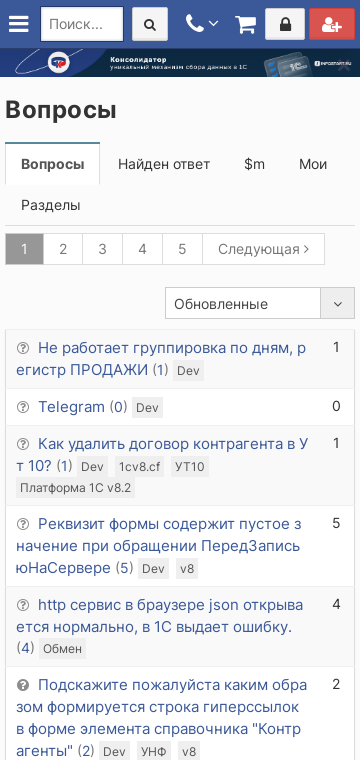This screenshot has height=760, width=360.
Task: Open the phone contacts dropdown
Action: (x=202, y=24)
